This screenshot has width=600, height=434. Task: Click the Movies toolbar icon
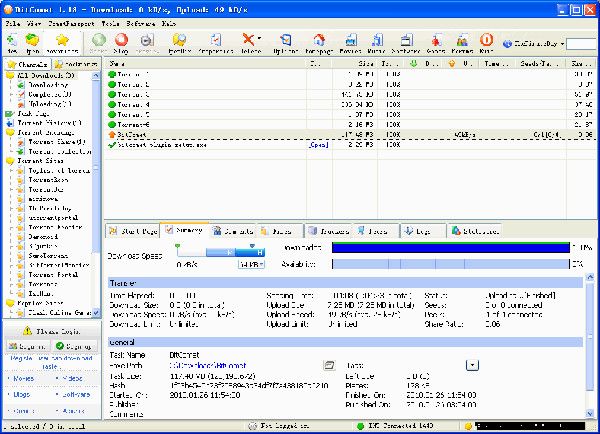pyautogui.click(x=351, y=40)
